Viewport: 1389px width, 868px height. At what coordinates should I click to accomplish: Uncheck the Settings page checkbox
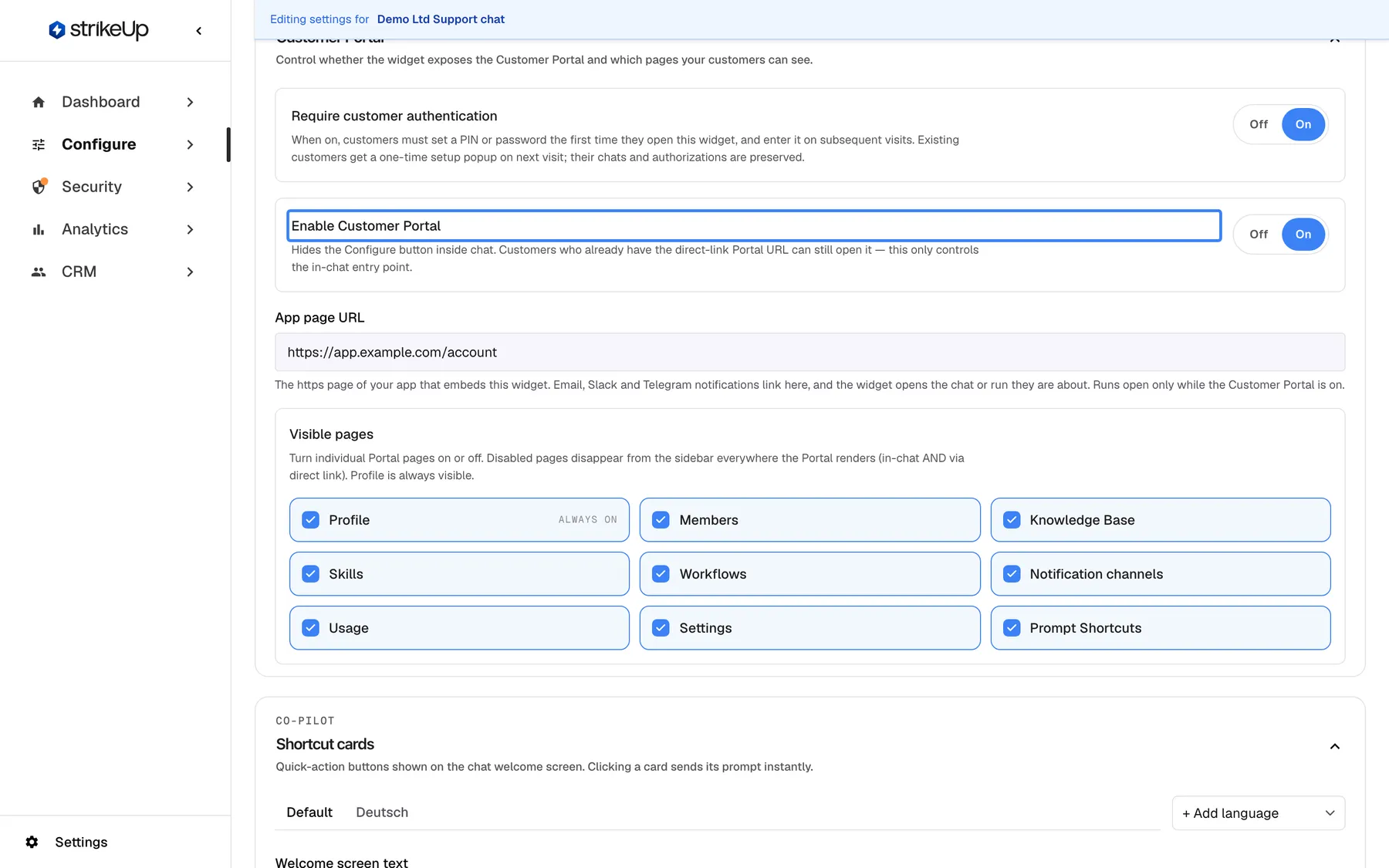coord(661,628)
